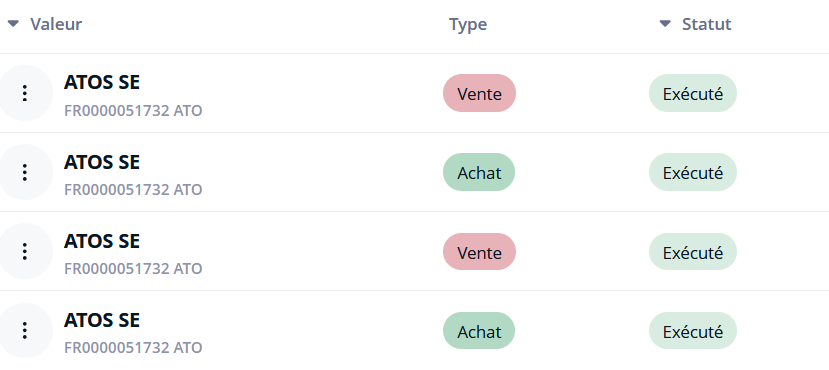Open the ATOS SE name in the third row

pos(102,241)
